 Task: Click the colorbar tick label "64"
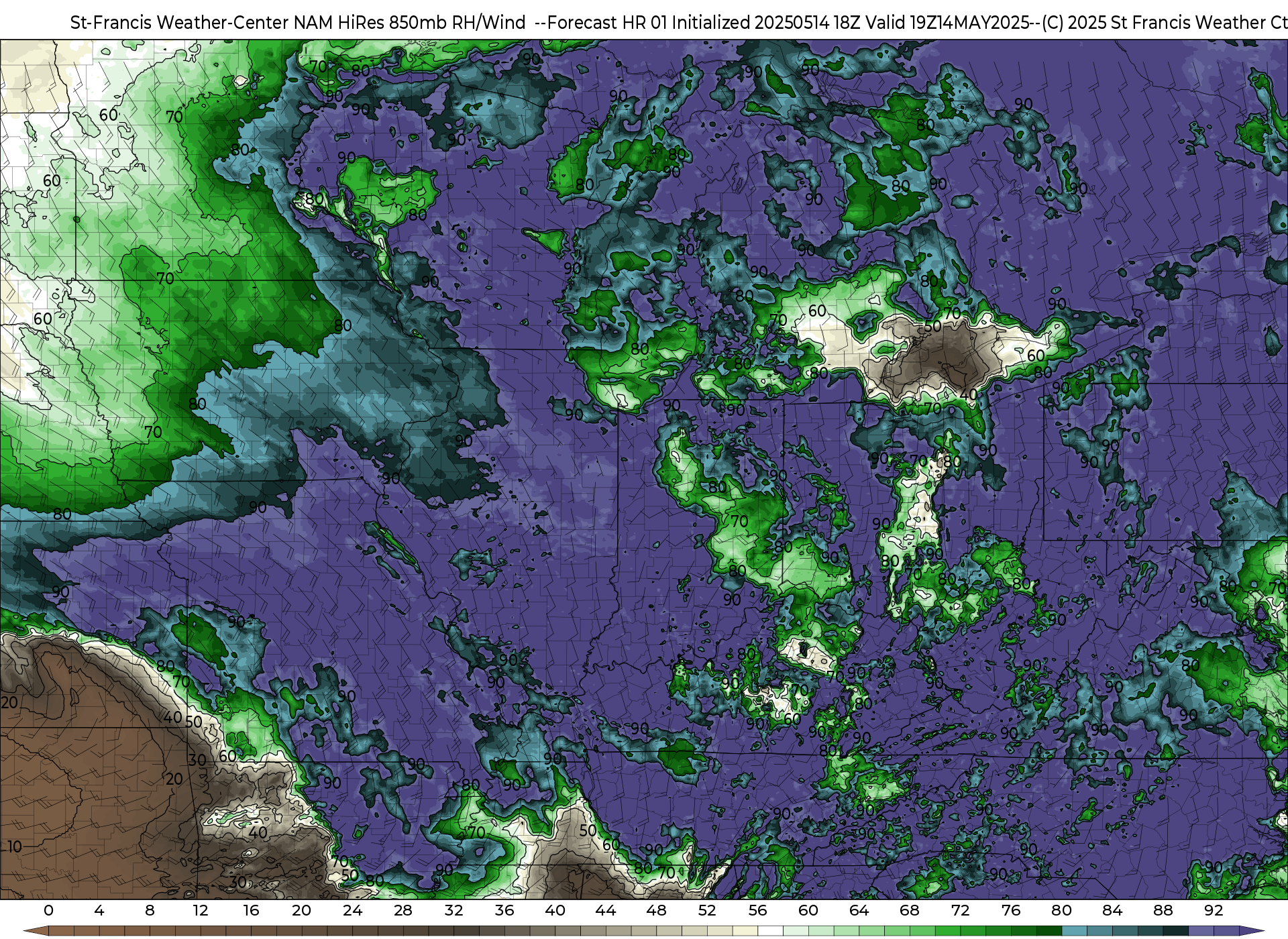coord(859,910)
